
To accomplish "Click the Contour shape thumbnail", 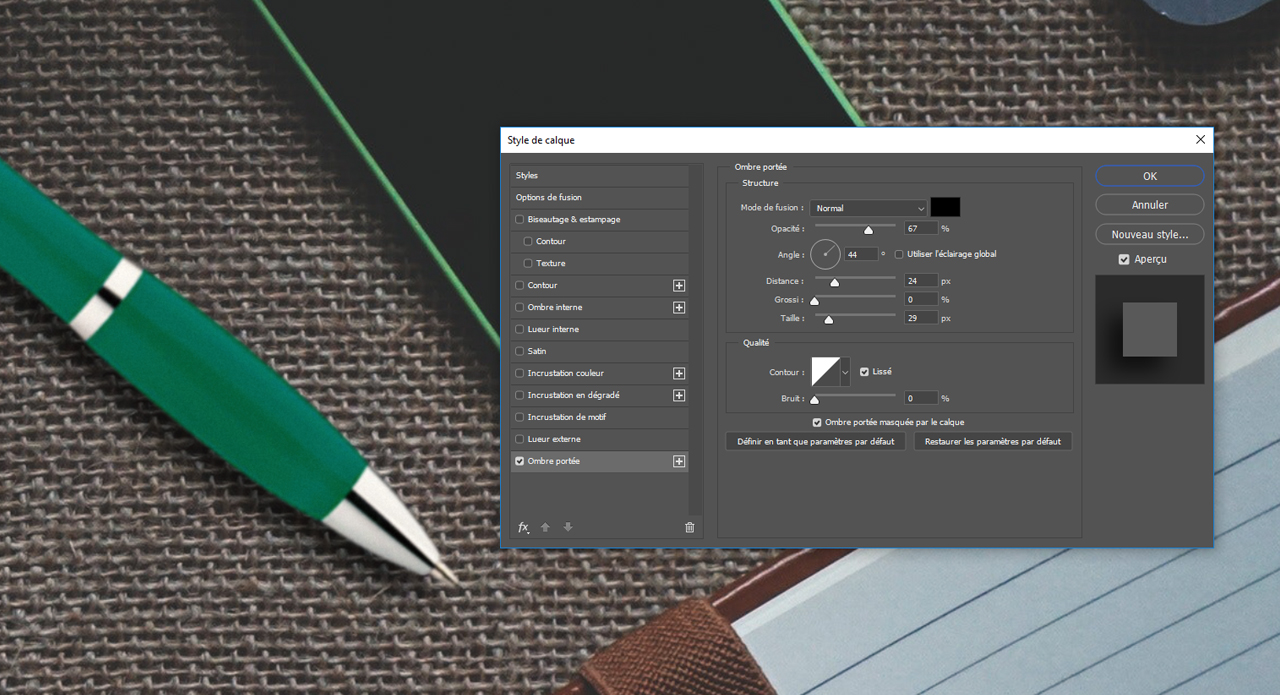I will 825,372.
